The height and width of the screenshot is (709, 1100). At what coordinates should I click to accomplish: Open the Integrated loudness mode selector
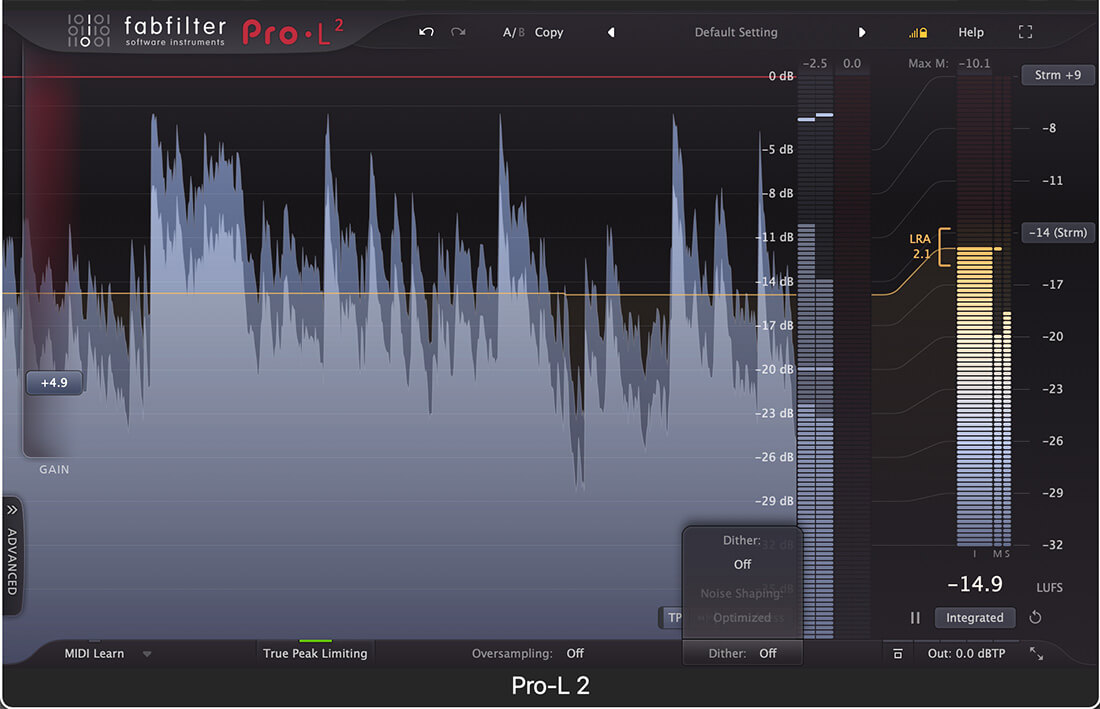974,618
